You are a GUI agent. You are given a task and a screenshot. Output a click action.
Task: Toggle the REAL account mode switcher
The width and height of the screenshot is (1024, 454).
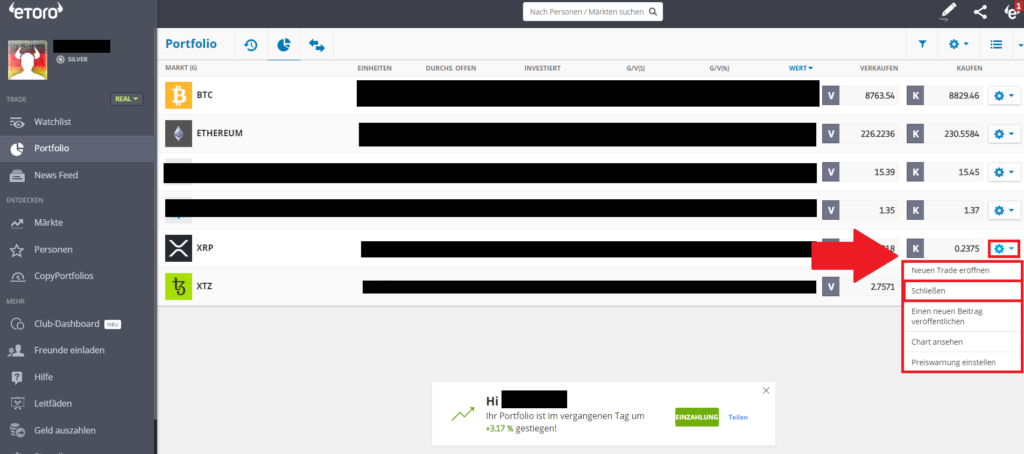point(127,99)
